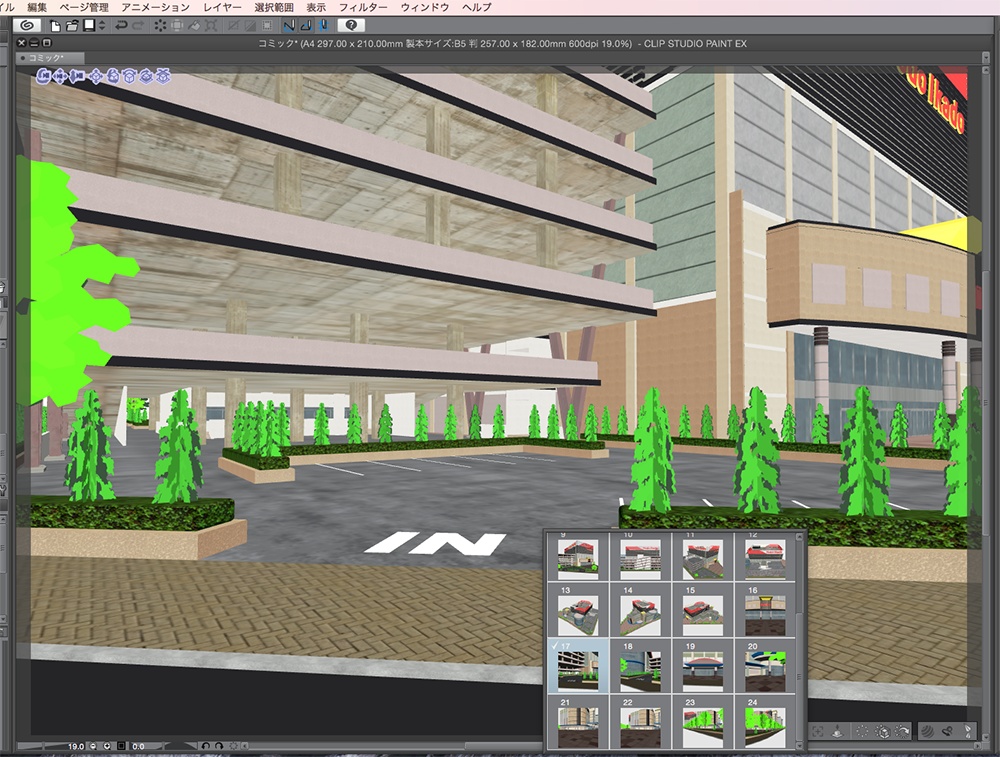Click the rotate canvas left button
This screenshot has width=1000, height=757.
[205, 746]
